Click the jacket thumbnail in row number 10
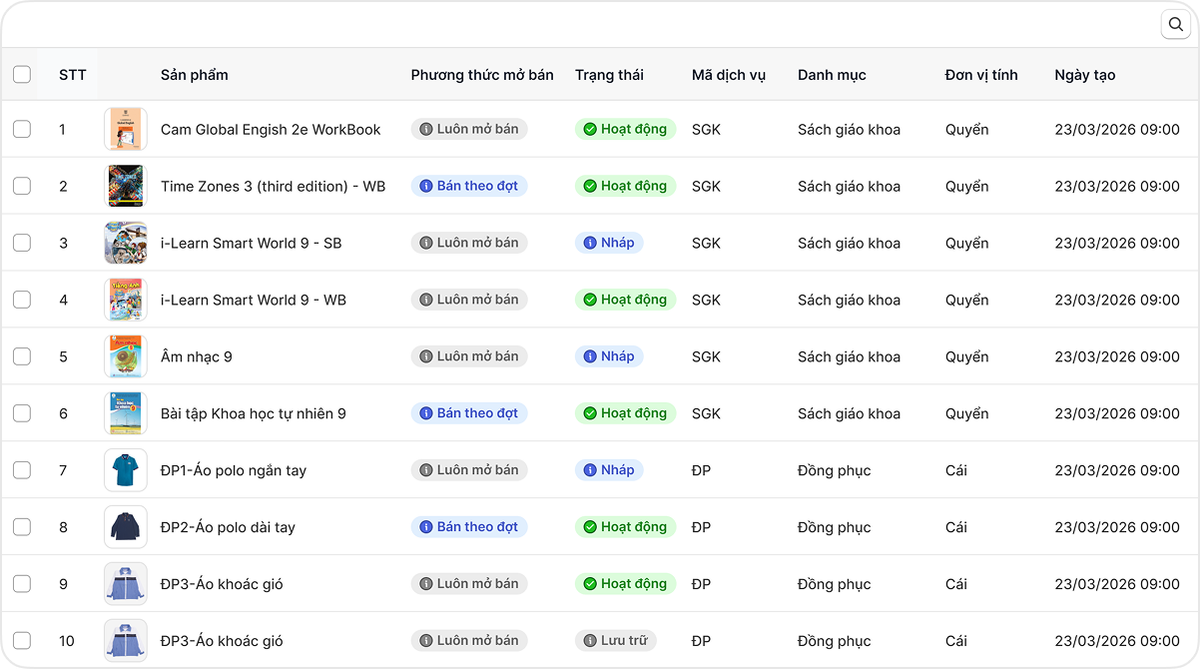This screenshot has height=669, width=1200. pos(126,641)
